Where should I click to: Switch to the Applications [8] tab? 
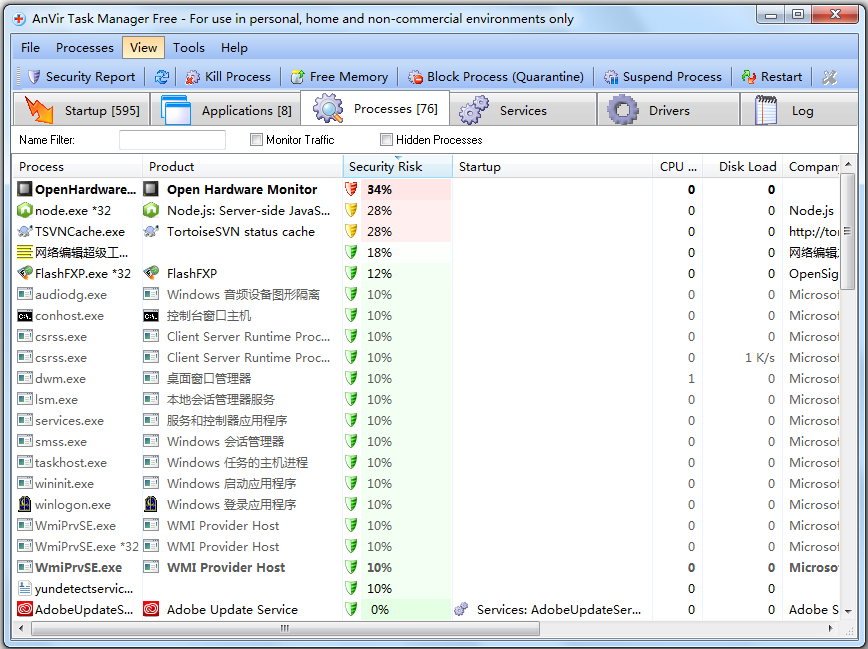tap(226, 110)
